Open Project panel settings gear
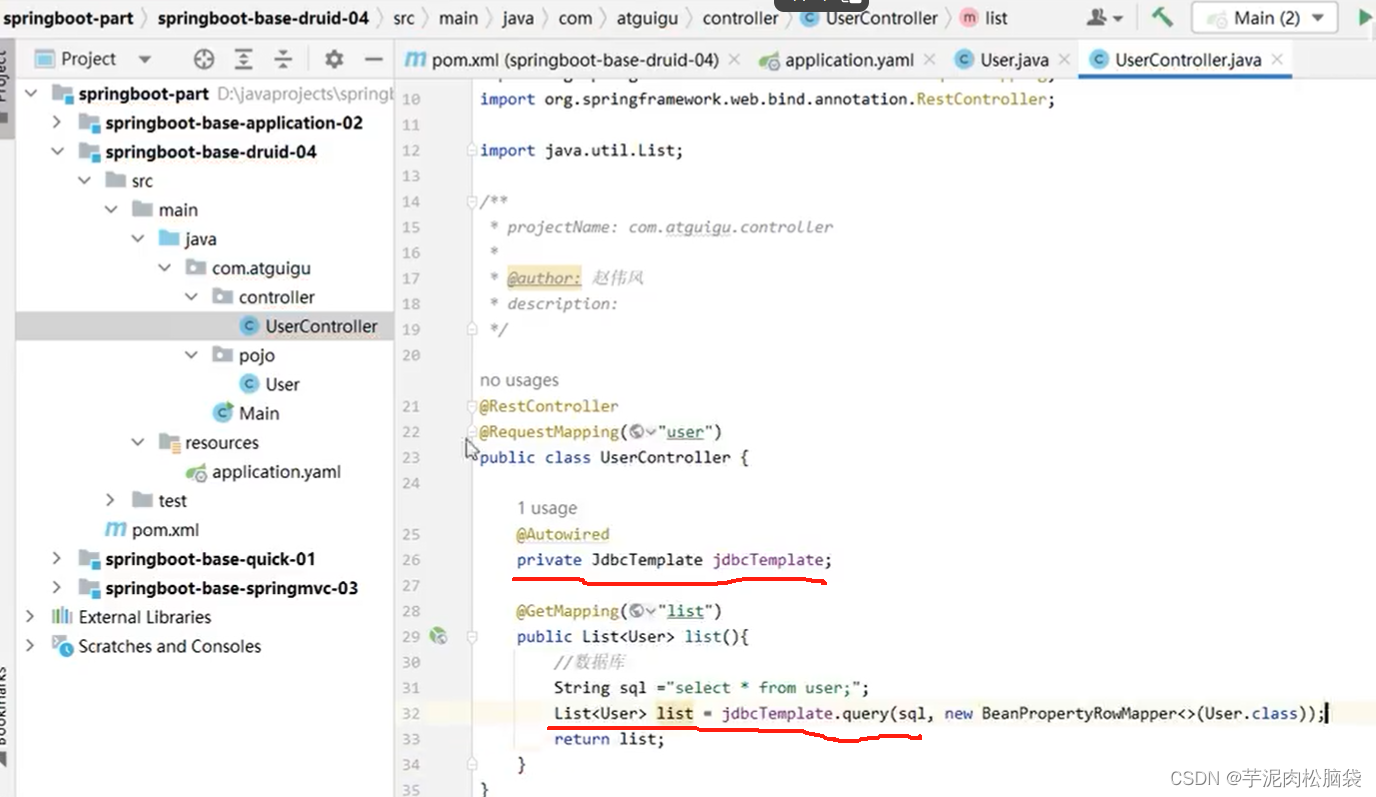The image size is (1376, 797). tap(334, 59)
